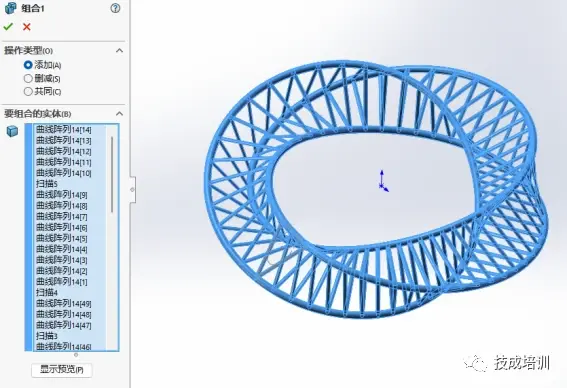Viewport: 567px width, 388px height.
Task: Select 曲线阵列14[49] in bodies list
Action: point(64,303)
